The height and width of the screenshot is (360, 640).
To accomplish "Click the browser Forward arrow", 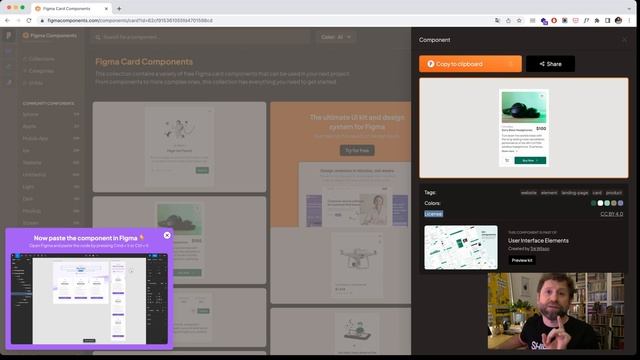I will pos(18,20).
